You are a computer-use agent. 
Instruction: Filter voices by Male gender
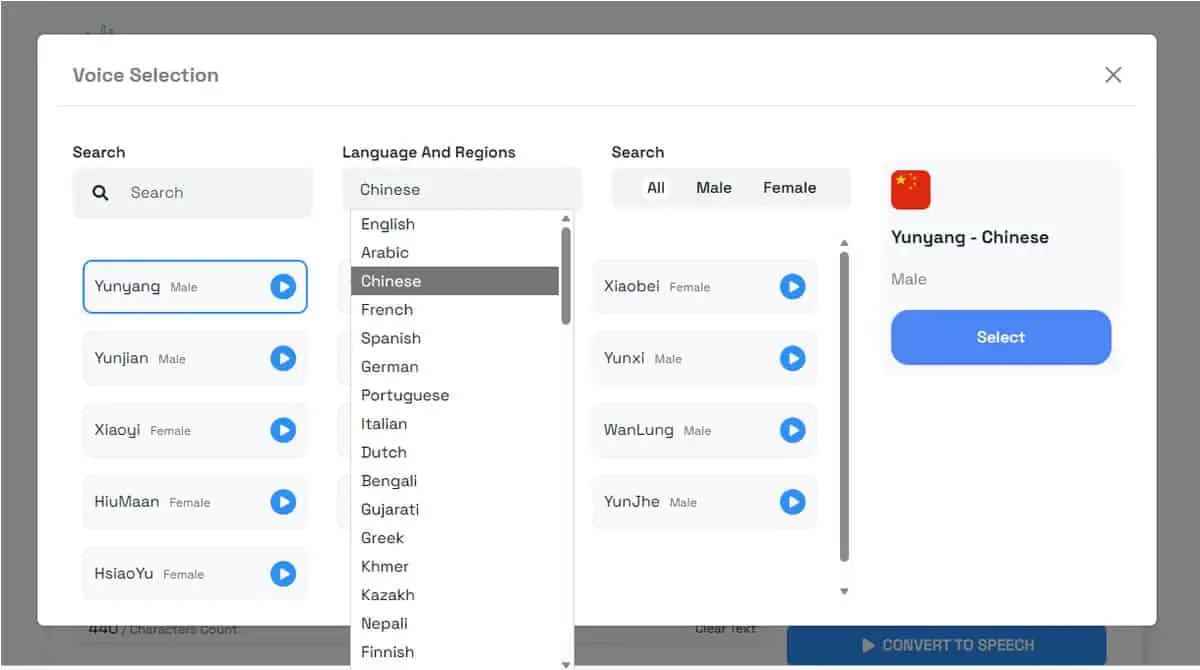tap(714, 188)
